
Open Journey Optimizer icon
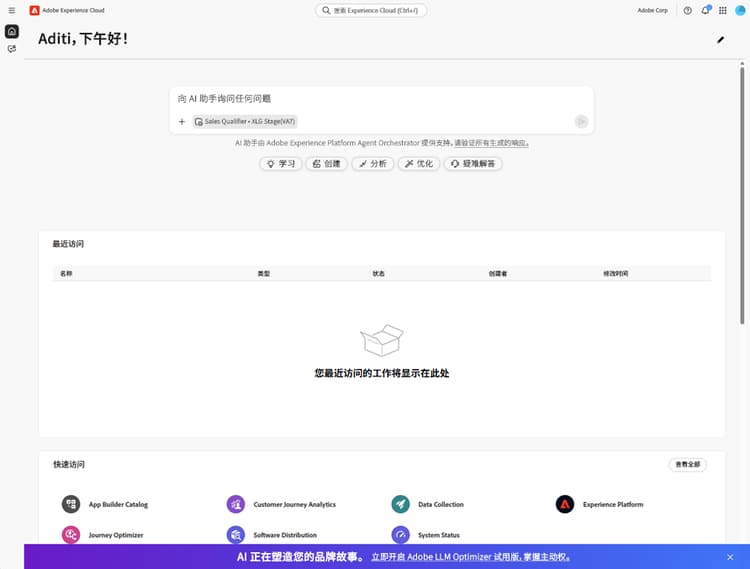[71, 535]
